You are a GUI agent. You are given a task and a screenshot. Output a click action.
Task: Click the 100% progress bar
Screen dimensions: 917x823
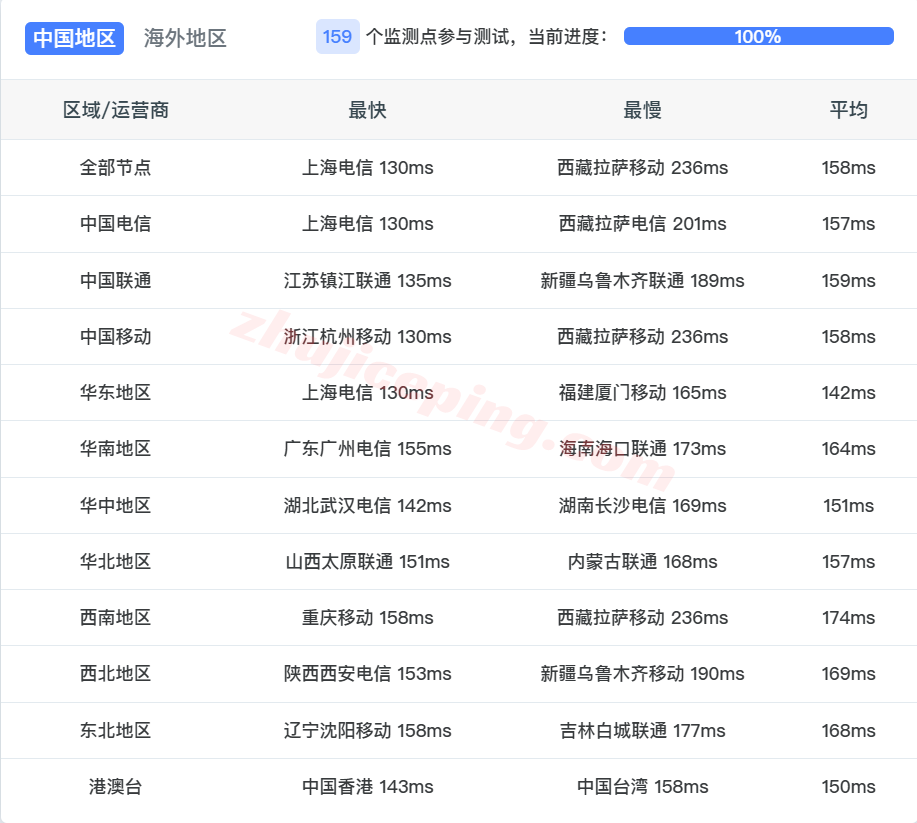[758, 35]
